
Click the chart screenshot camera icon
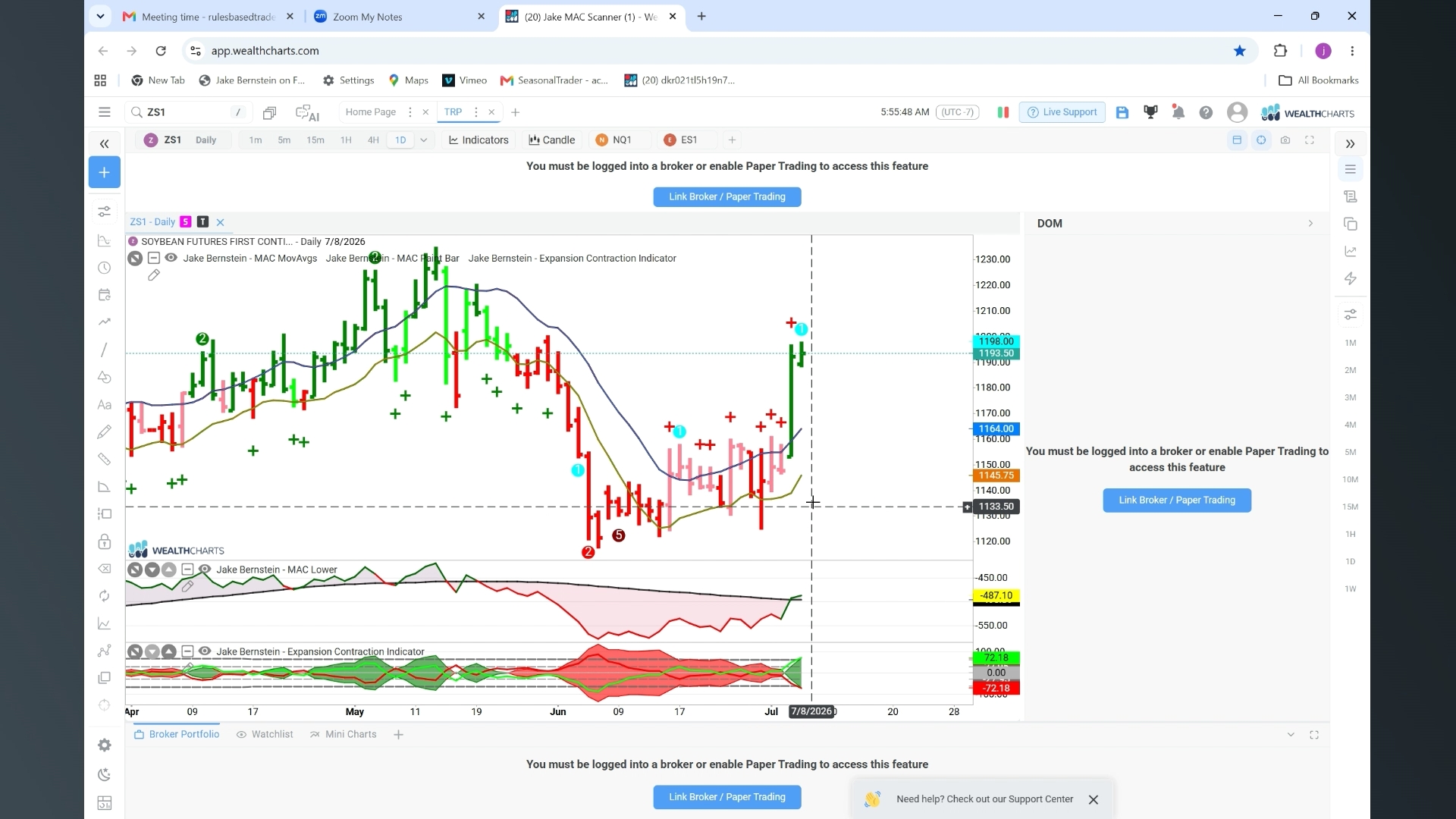1285,140
